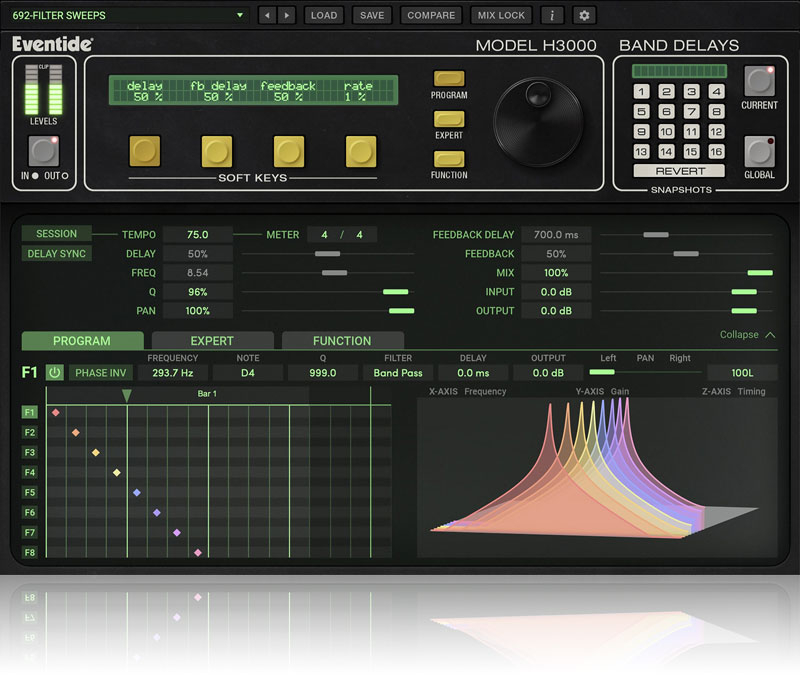Image resolution: width=800 pixels, height=675 pixels.
Task: Toggle the F1 band power button
Action: (x=54, y=373)
